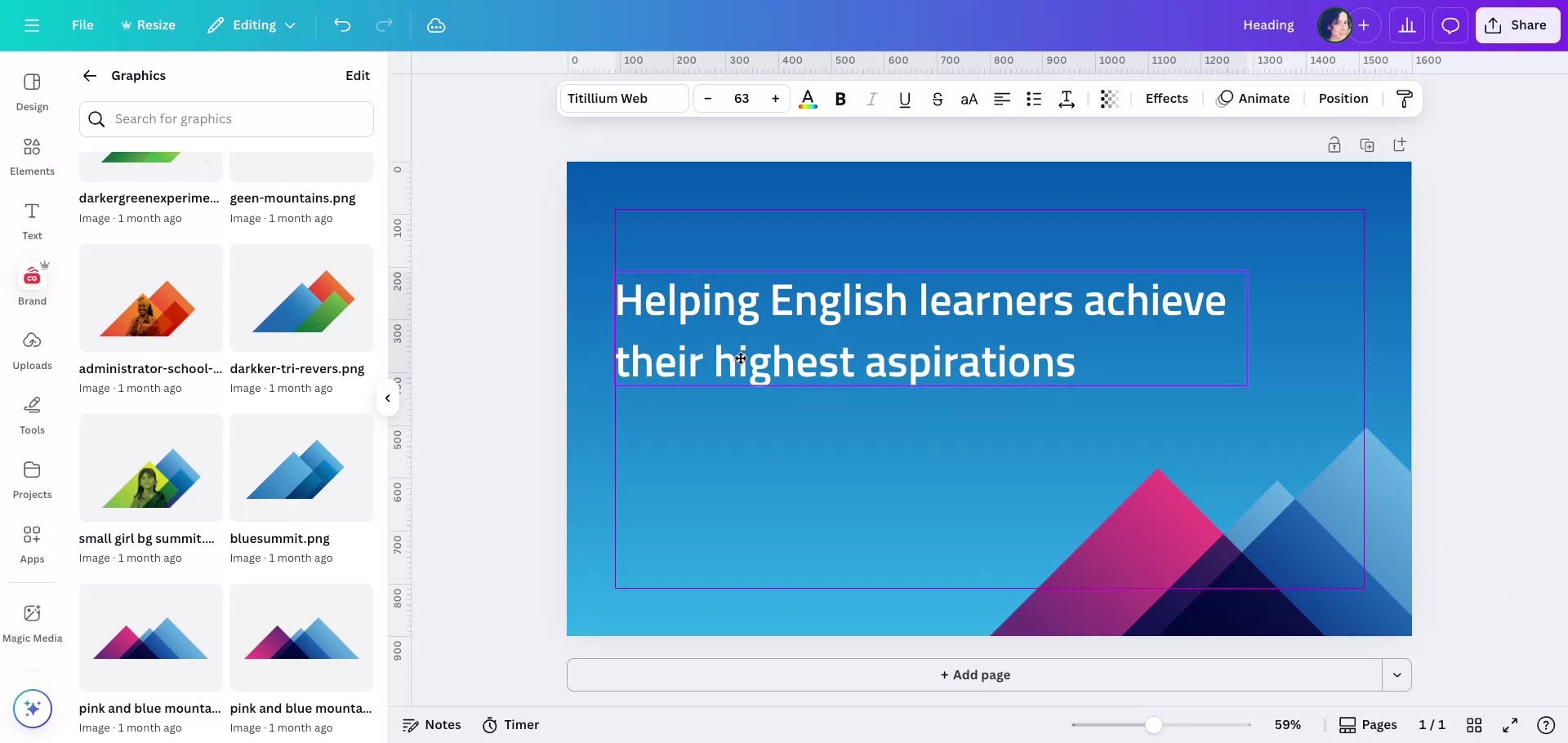Duplicate the page using the toolbar icon

[1366, 145]
